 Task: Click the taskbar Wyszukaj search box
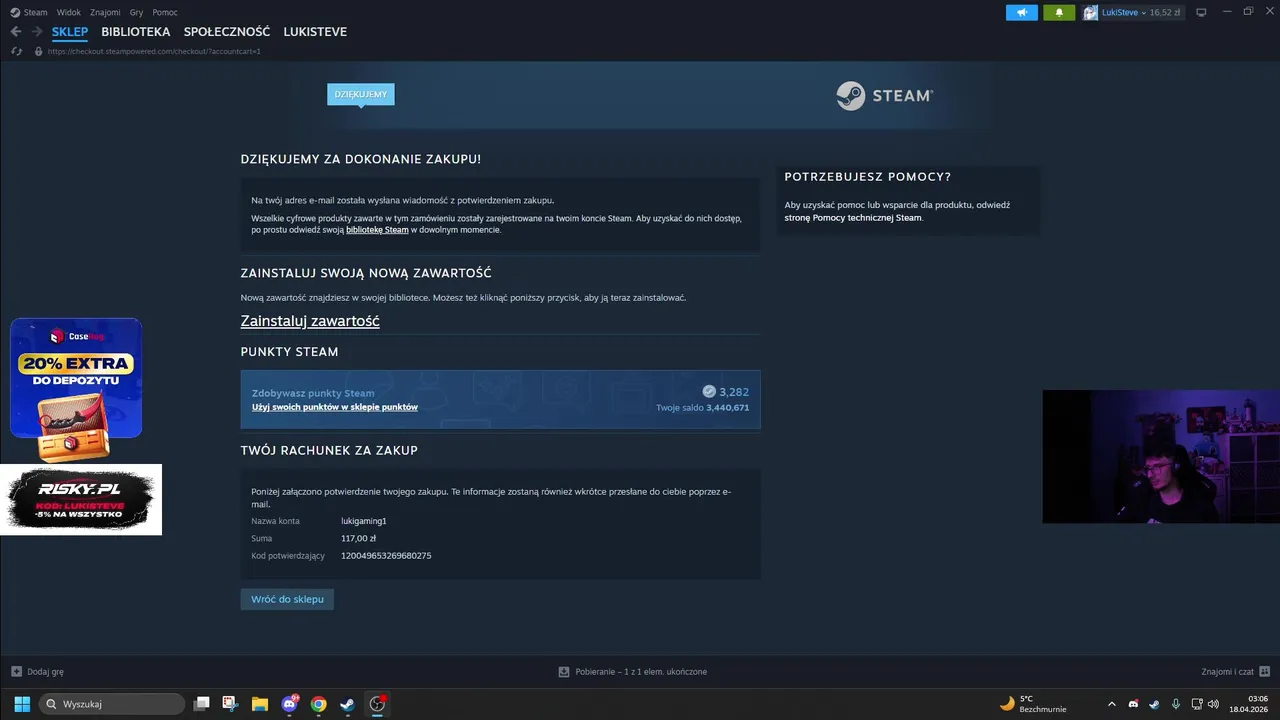pyautogui.click(x=112, y=704)
